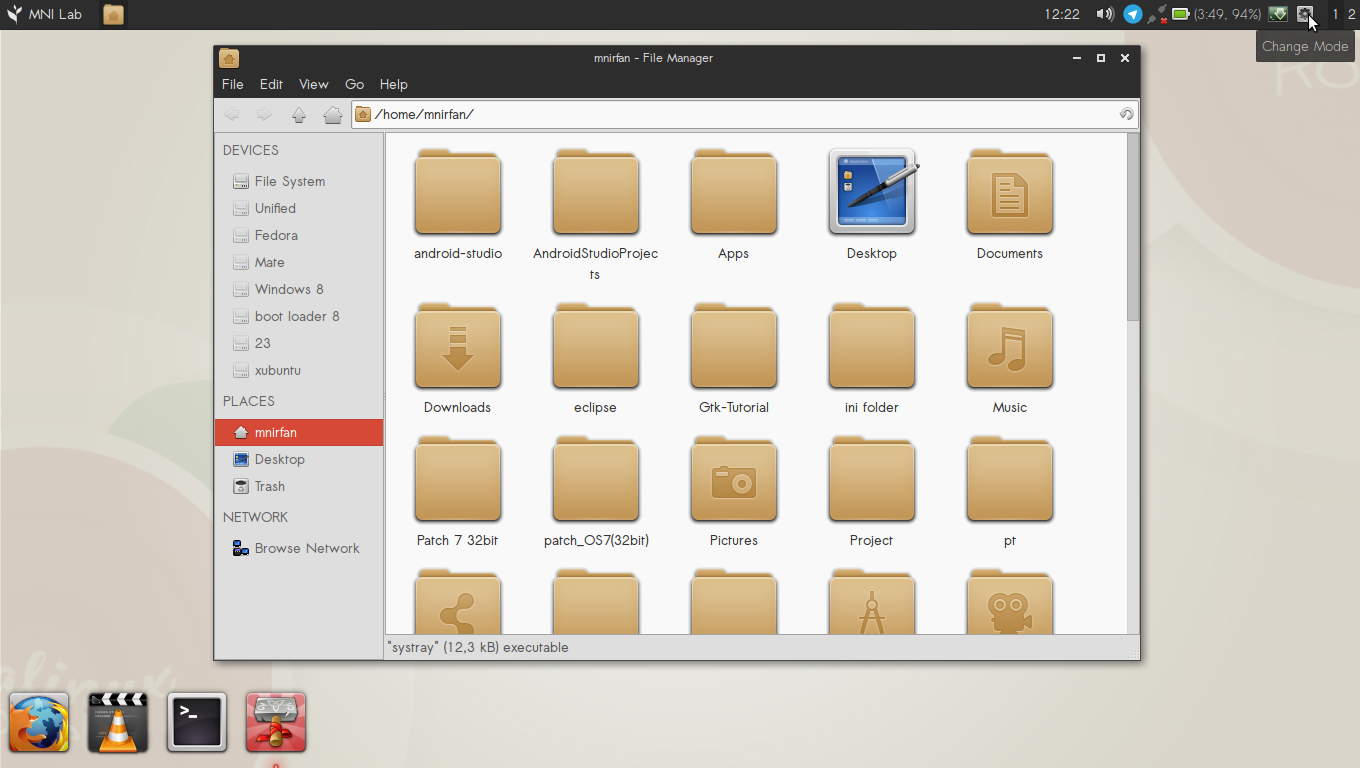Click the forward navigation arrow
The image size is (1360, 768).
tap(264, 114)
